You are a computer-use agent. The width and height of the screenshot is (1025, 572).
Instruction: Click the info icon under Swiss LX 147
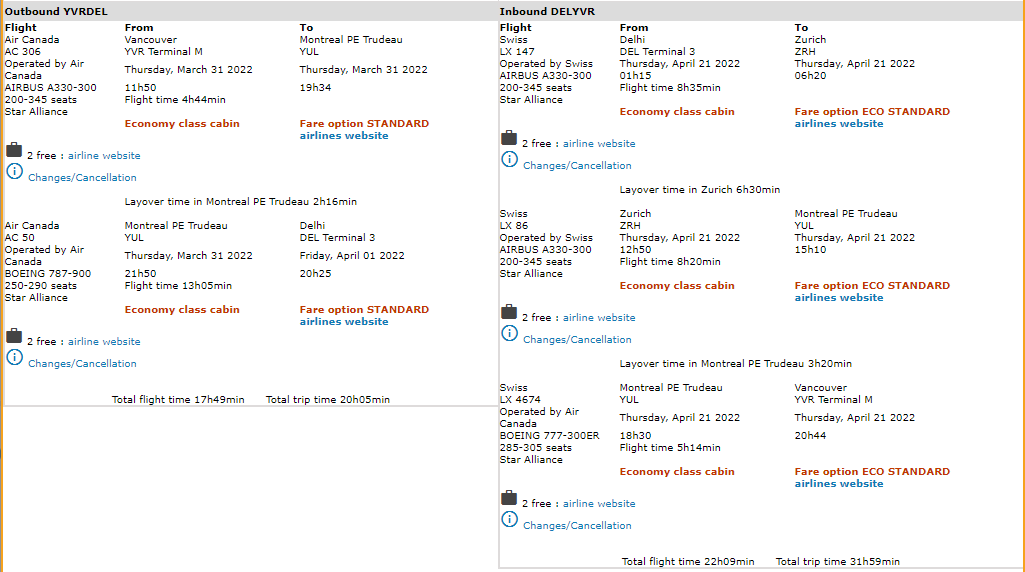[509, 160]
